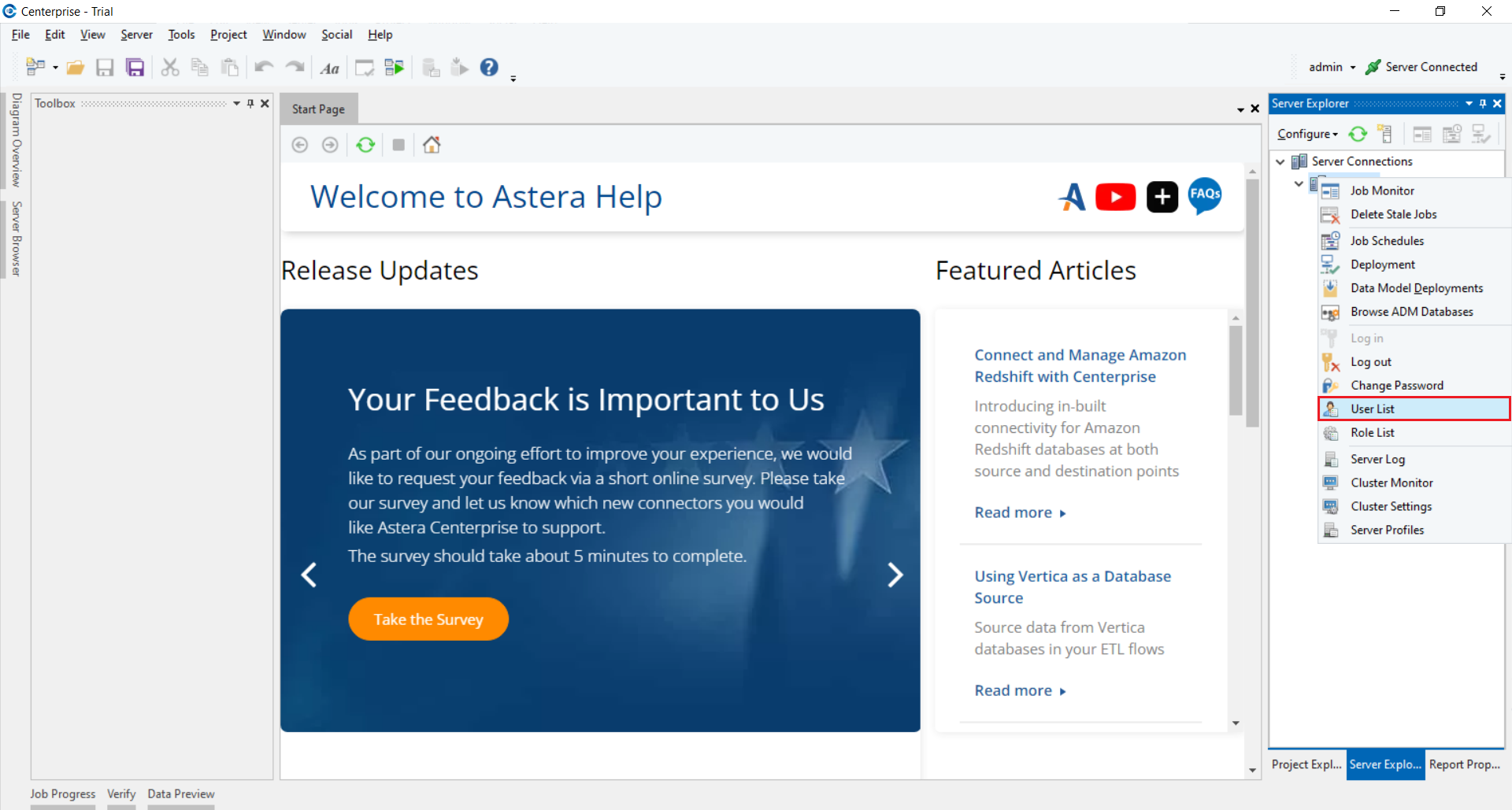The width and height of the screenshot is (1512, 810).
Task: Toggle pin on the Toolbox panel
Action: click(250, 103)
